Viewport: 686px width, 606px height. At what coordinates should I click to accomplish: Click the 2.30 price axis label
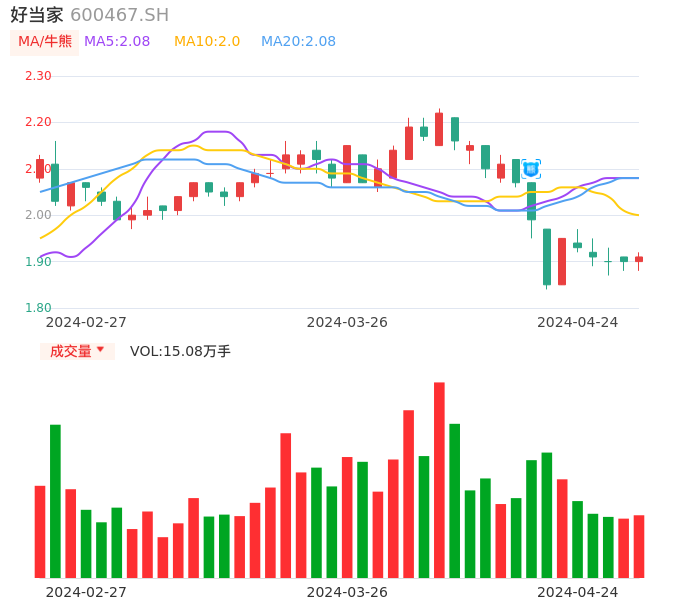tap(38, 76)
